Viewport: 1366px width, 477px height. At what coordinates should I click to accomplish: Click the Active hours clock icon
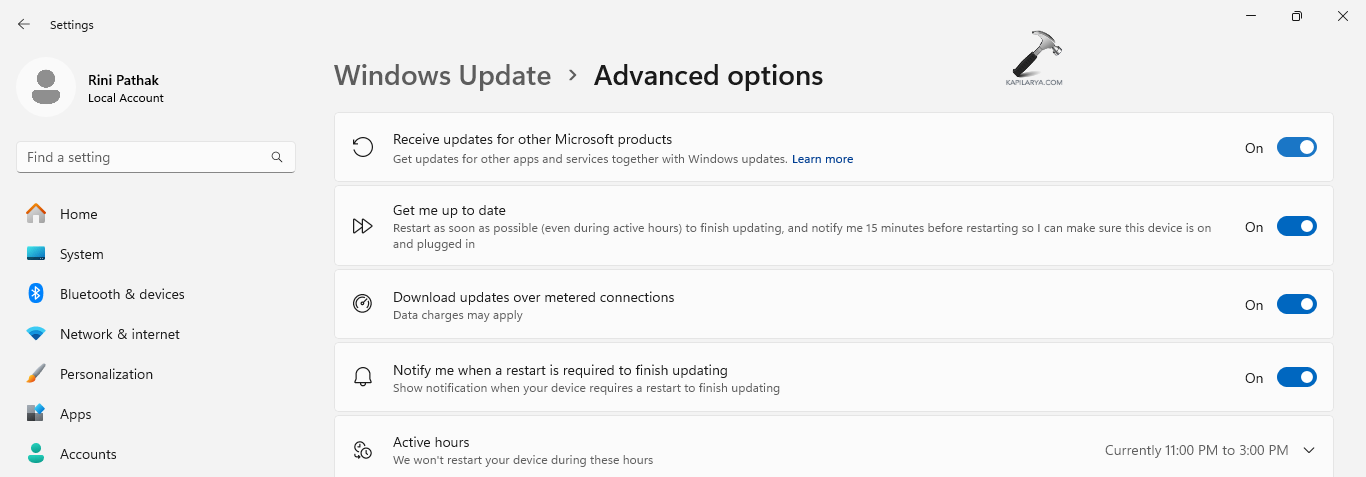[363, 450]
